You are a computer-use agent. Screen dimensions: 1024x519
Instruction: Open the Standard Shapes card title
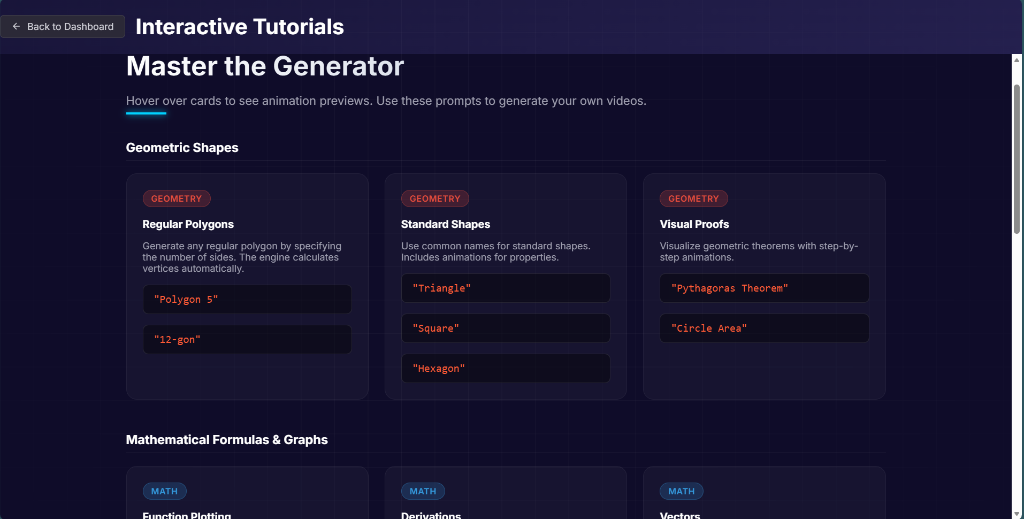[x=445, y=224]
